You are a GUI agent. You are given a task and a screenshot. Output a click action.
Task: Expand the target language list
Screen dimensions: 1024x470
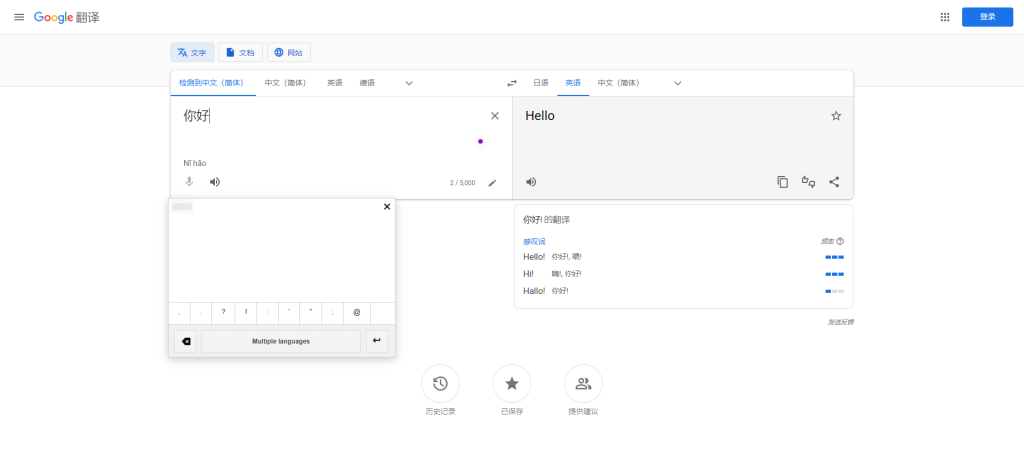click(x=677, y=83)
